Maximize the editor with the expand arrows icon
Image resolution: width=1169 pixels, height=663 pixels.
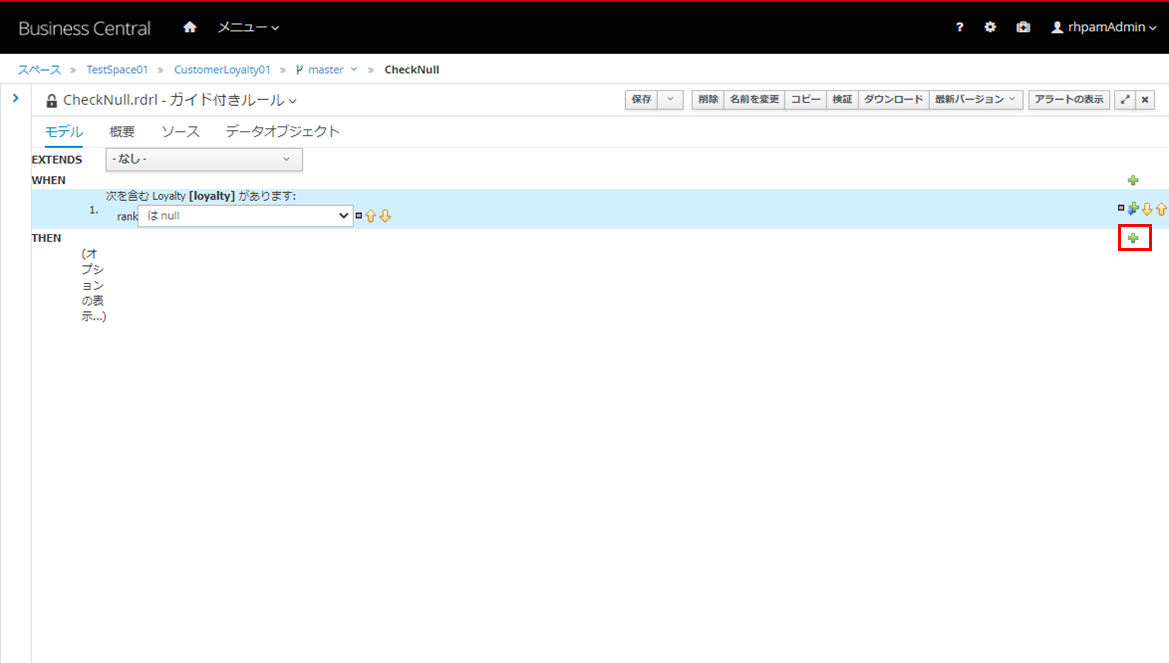pyautogui.click(x=1125, y=99)
